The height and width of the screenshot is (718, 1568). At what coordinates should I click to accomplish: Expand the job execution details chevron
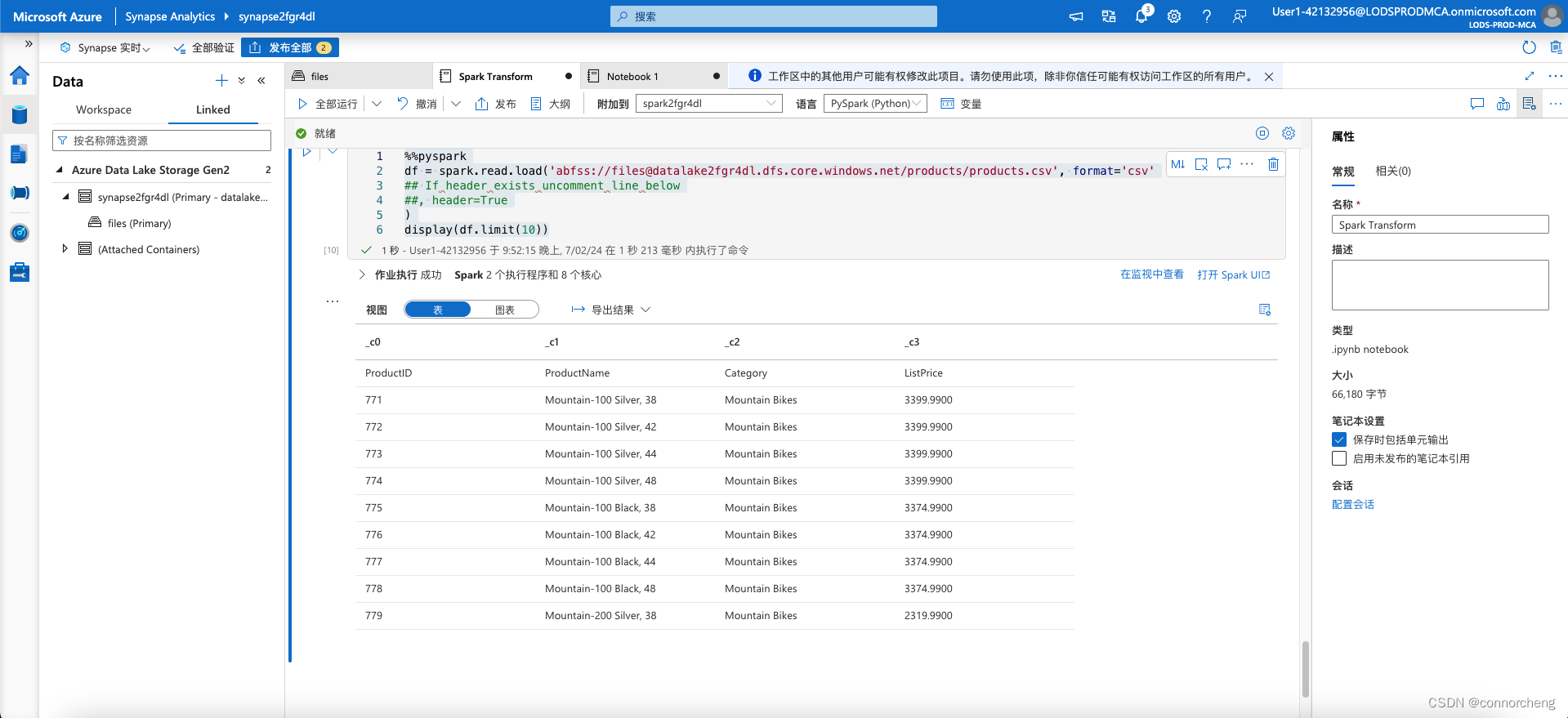(x=362, y=274)
